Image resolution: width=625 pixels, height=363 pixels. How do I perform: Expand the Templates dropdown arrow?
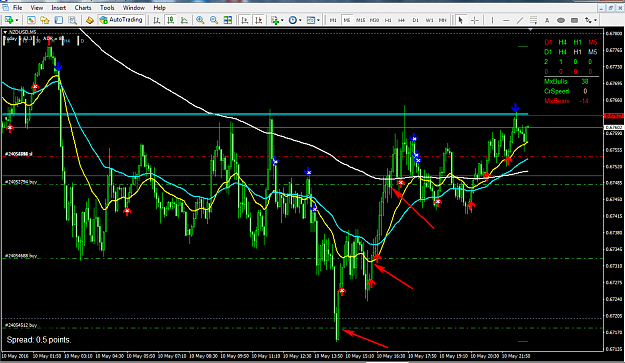(318, 20)
